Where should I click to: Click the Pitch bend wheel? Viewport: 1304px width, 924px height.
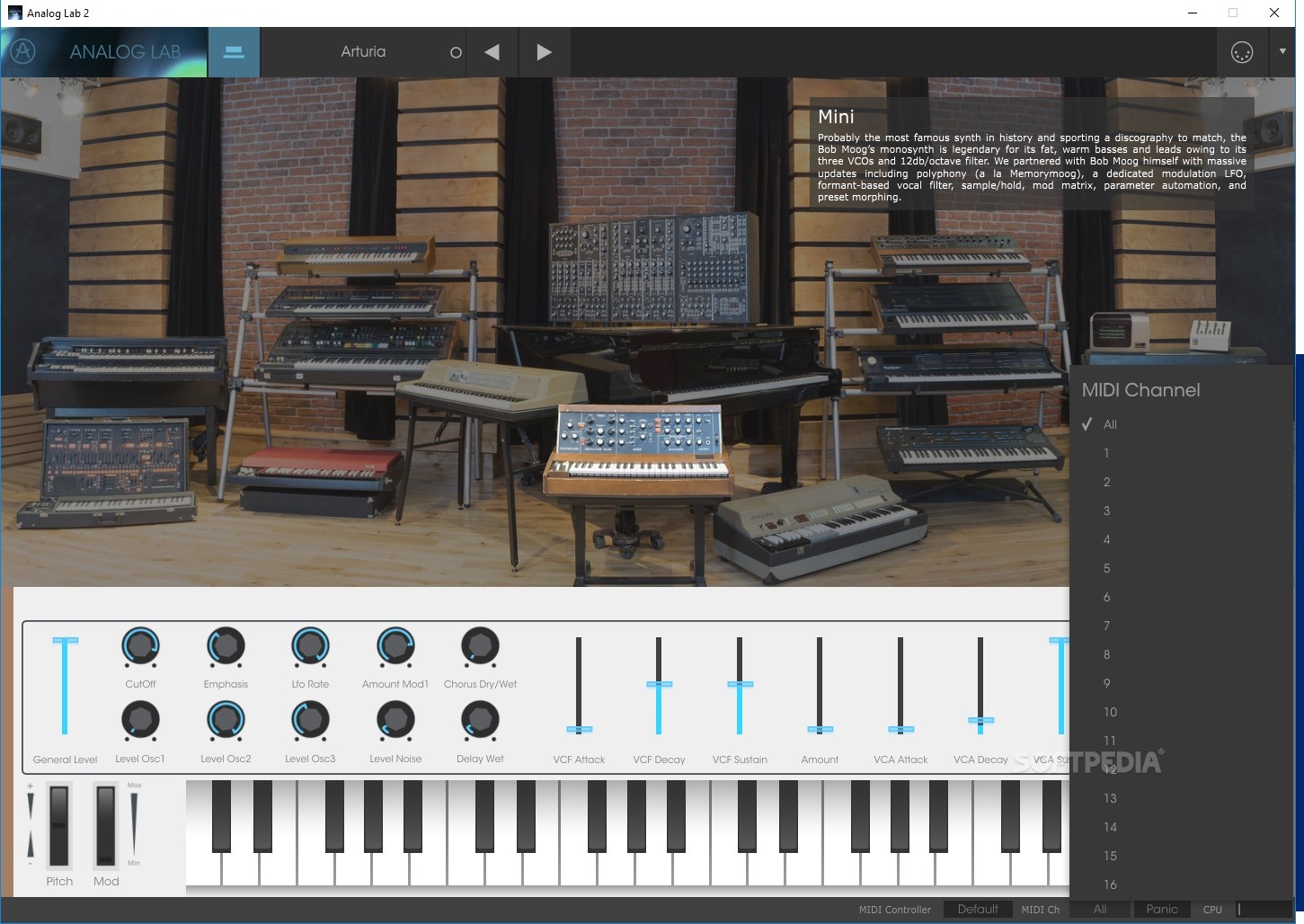(x=59, y=826)
